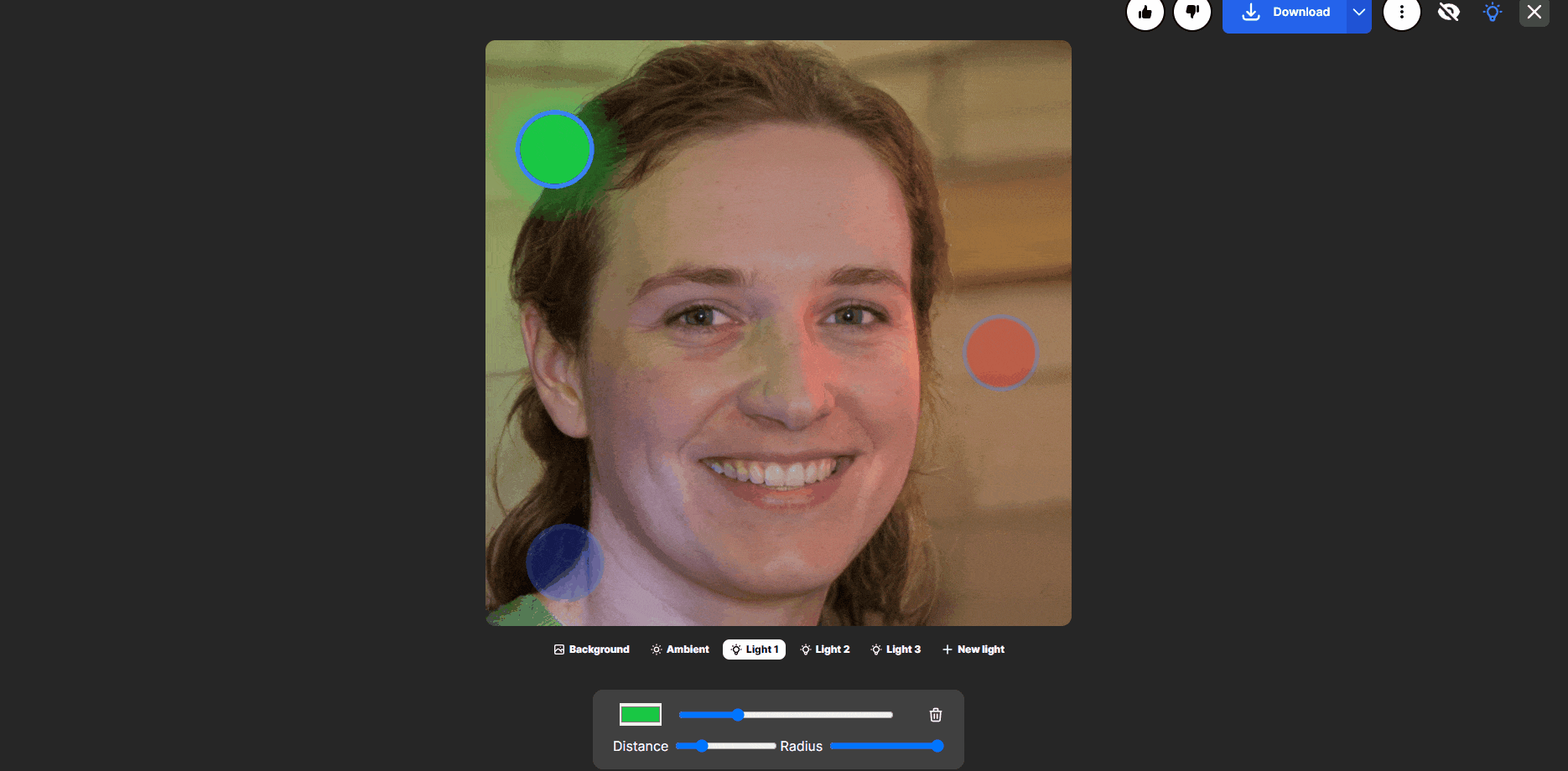Click the Radius slider
Image resolution: width=1568 pixels, height=771 pixels.
887,746
